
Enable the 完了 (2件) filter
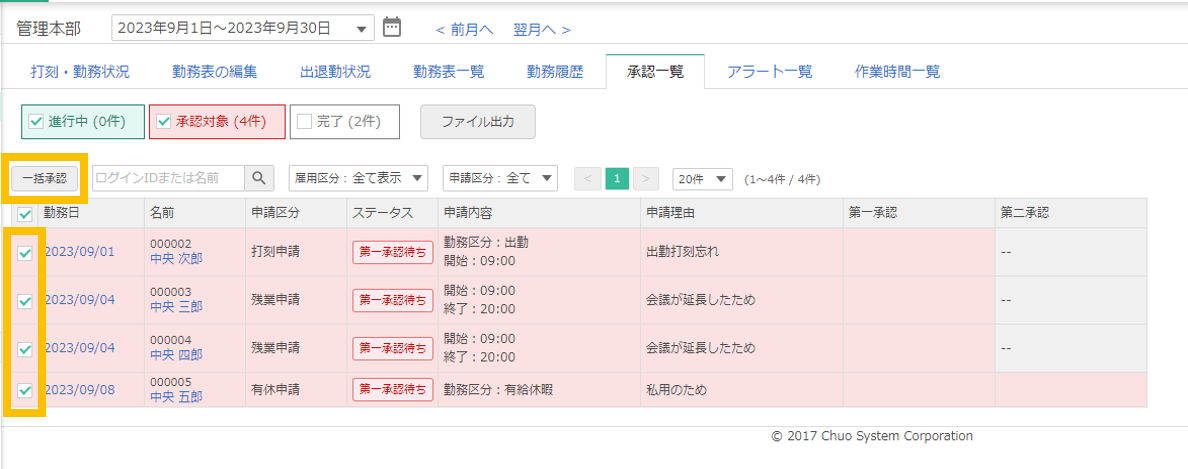point(304,122)
